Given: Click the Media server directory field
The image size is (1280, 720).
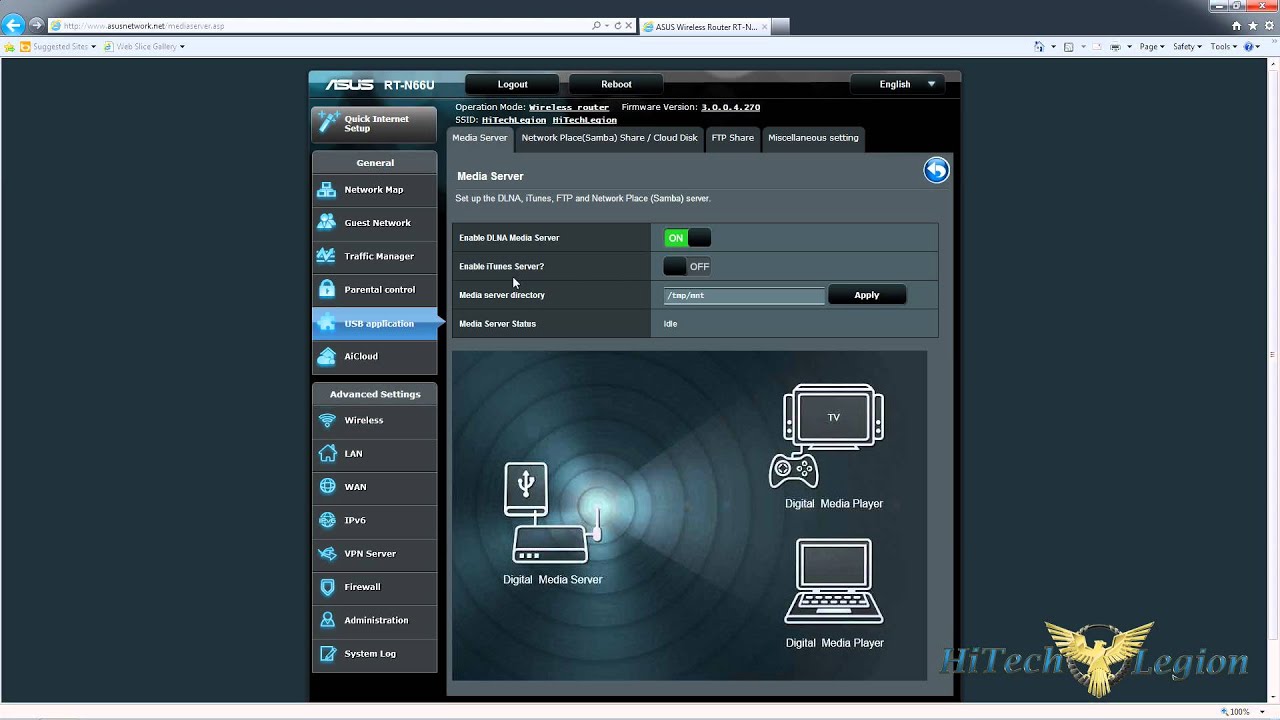Looking at the screenshot, I should 744,295.
